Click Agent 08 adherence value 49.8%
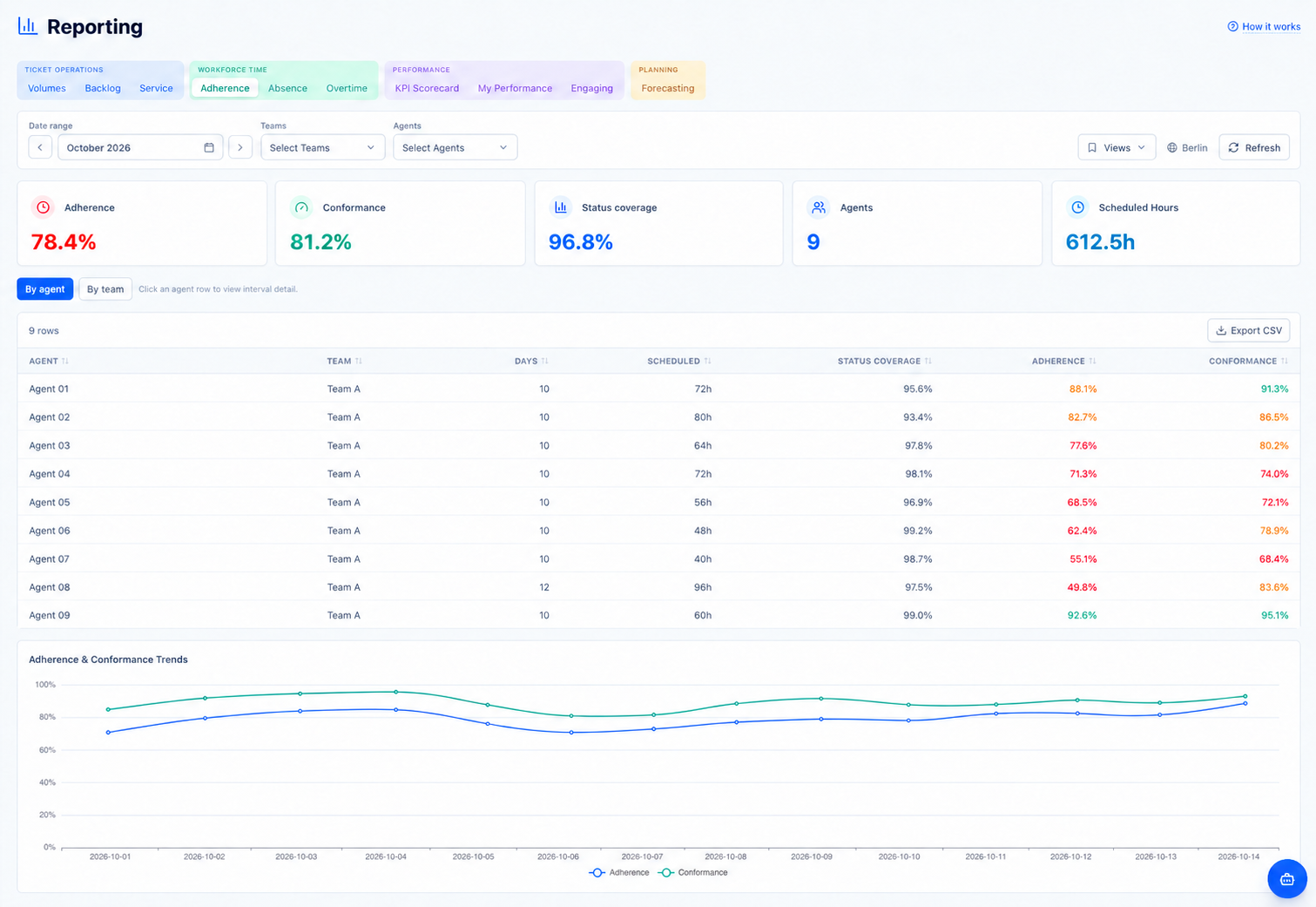Viewport: 1316px width, 907px height. click(1082, 587)
